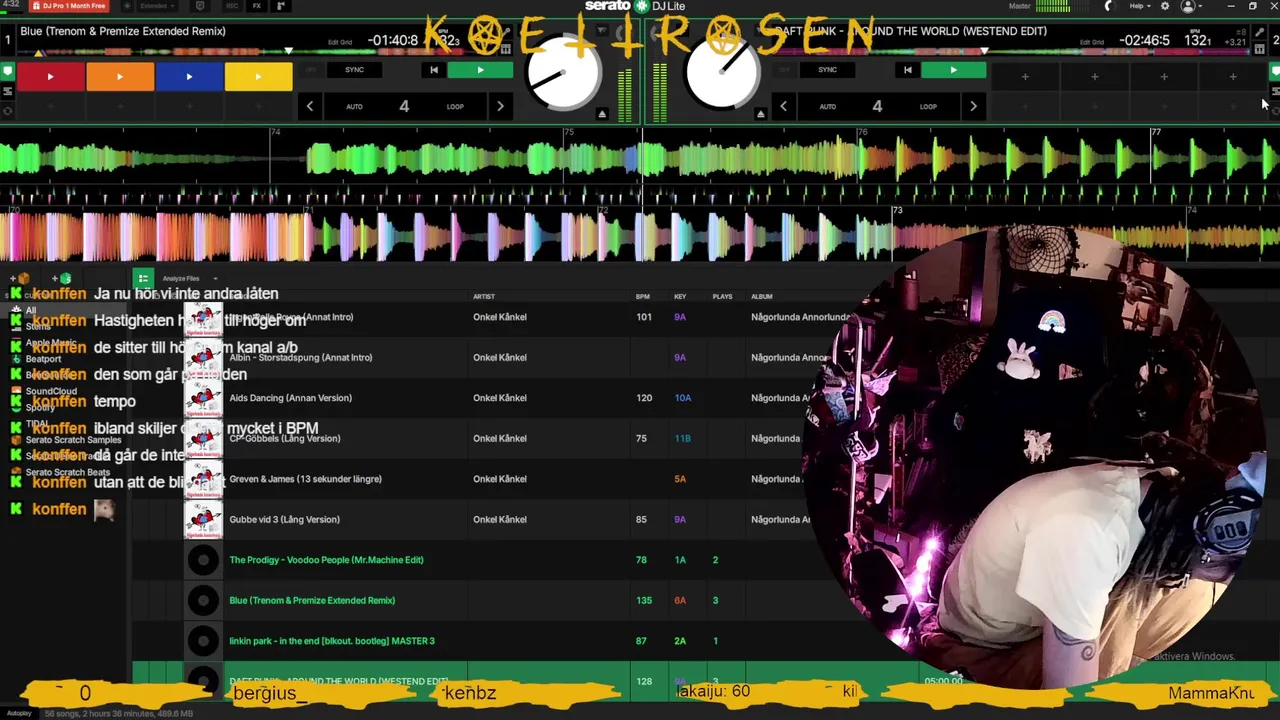Screen dimensions: 1280x720
Task: Select Serato Scratch Samples crate
Action: coord(73,439)
